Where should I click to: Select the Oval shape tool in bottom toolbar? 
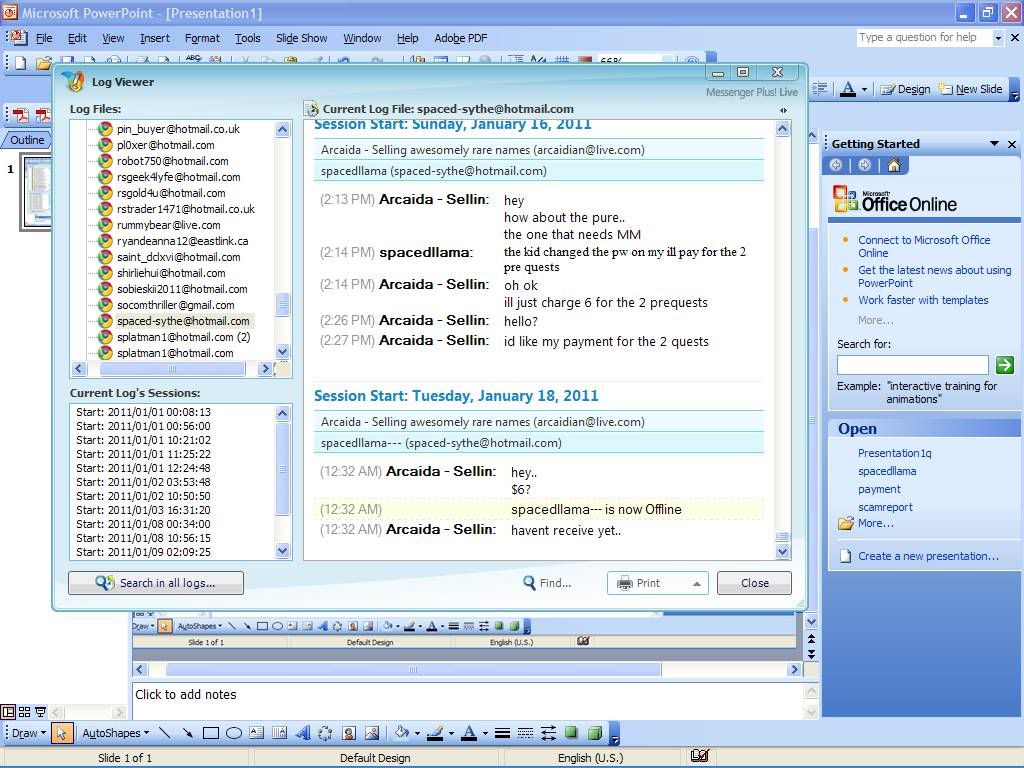(x=234, y=733)
